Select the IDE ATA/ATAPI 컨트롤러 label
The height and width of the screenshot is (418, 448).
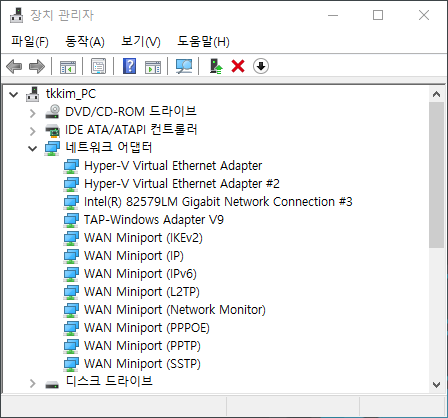131,129
